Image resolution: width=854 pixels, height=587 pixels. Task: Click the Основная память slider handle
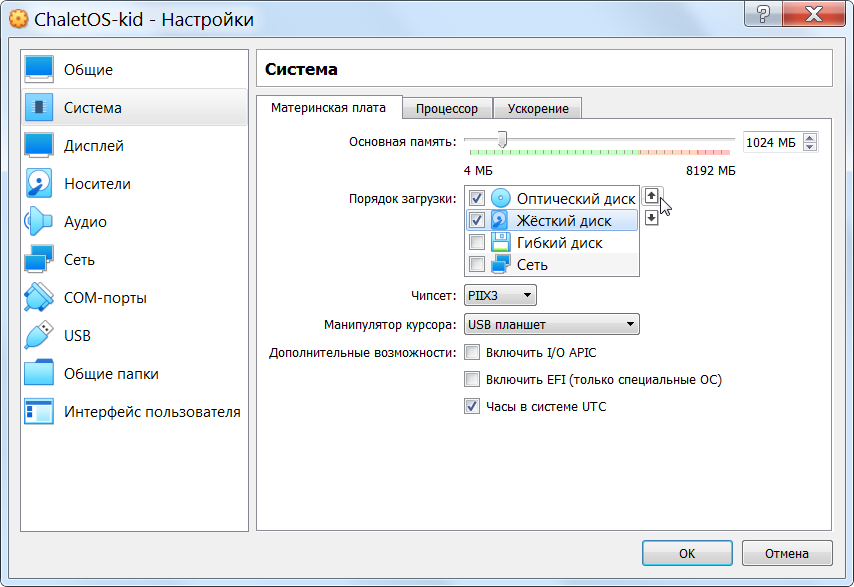502,139
